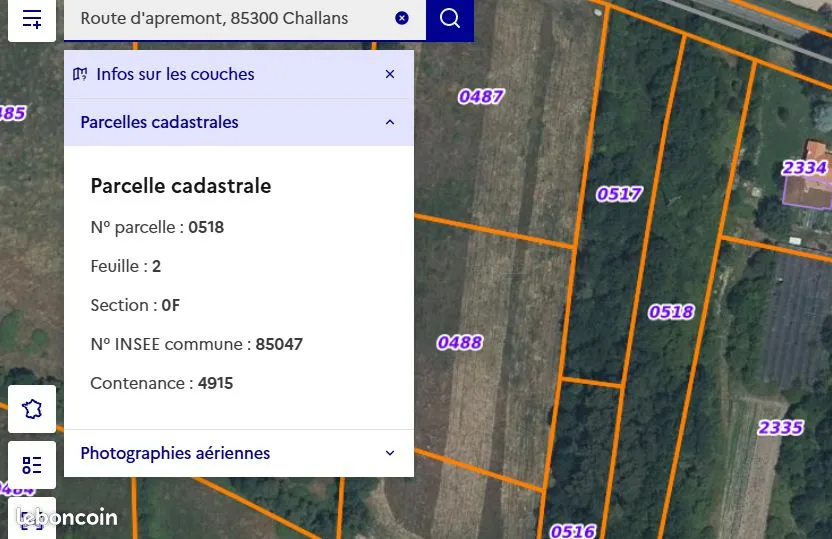Close the Infos sur les couches panel
The image size is (832, 539).
coord(390,74)
